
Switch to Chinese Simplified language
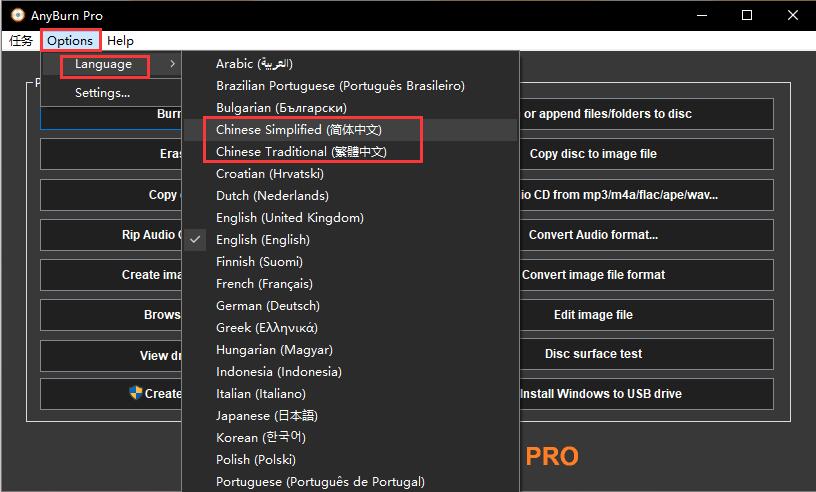coord(350,130)
